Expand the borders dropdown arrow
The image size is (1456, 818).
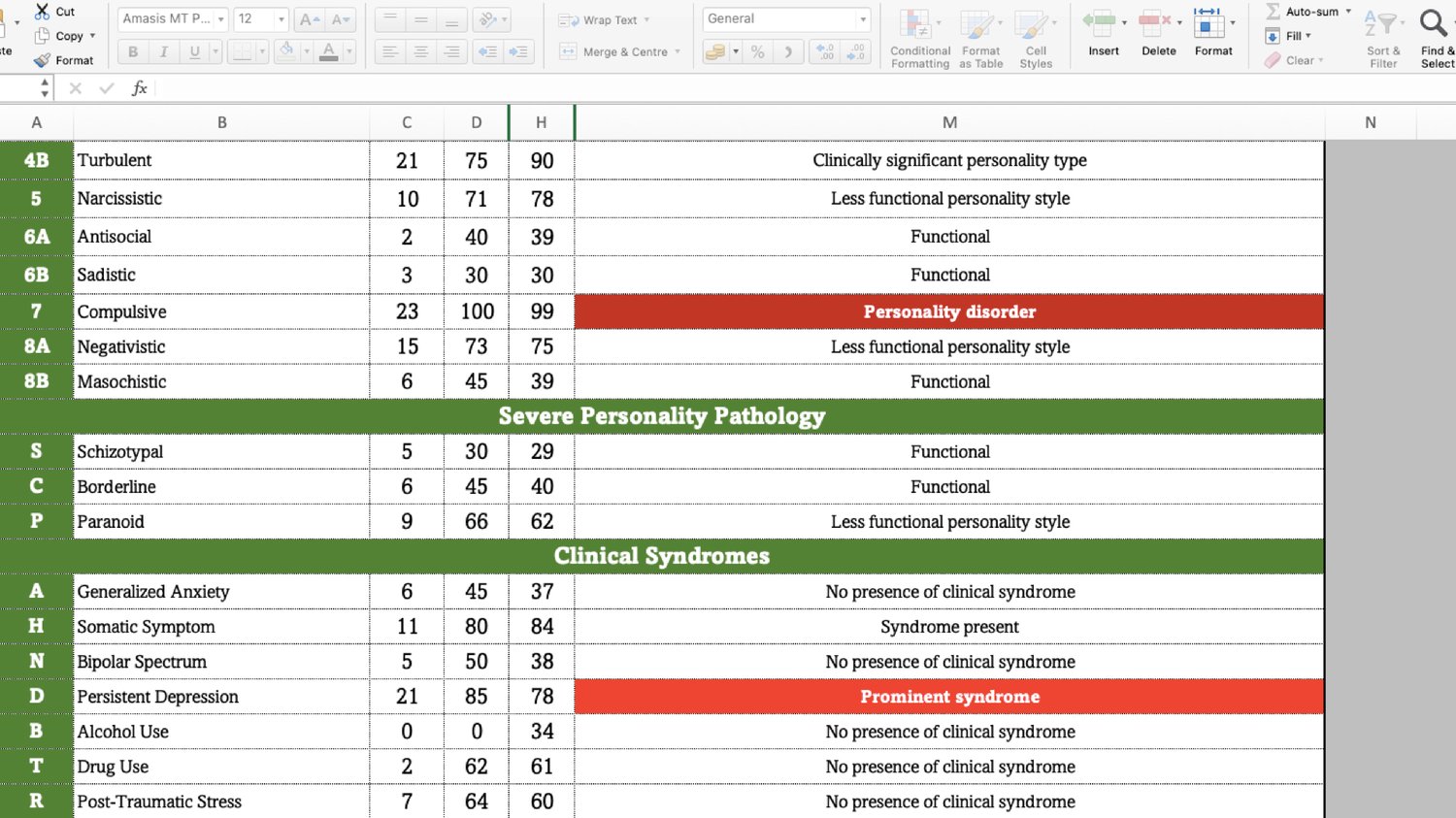[261, 51]
